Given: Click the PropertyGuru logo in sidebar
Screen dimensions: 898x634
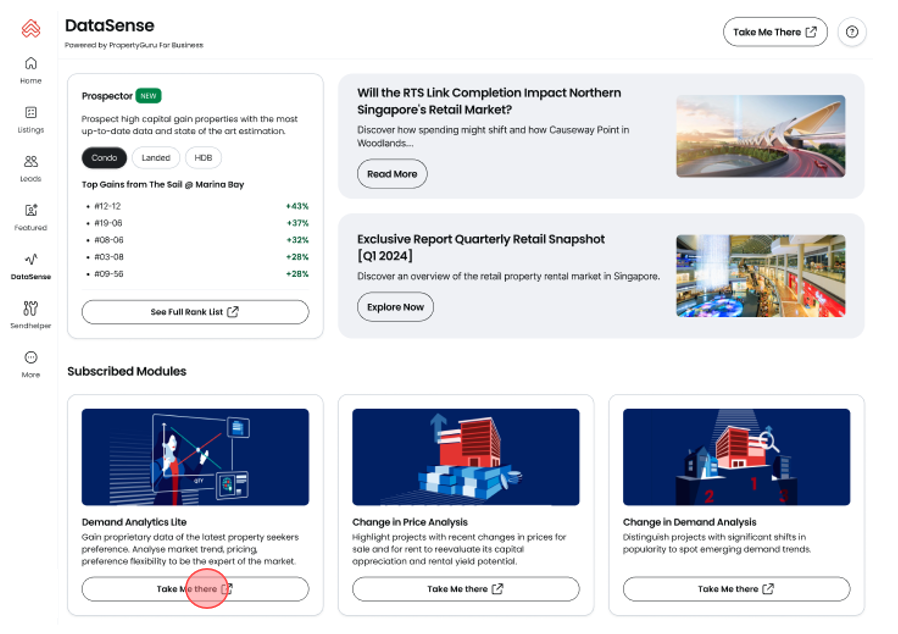Looking at the screenshot, I should pos(31,28).
